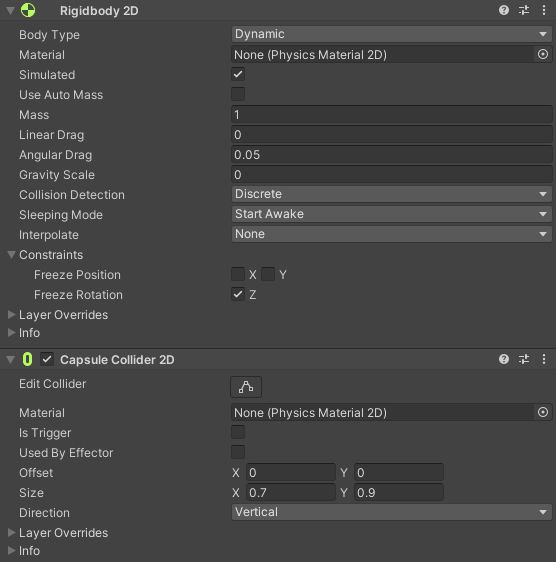Image resolution: width=556 pixels, height=562 pixels.
Task: Open Collision Detection dropdown
Action: click(x=391, y=194)
